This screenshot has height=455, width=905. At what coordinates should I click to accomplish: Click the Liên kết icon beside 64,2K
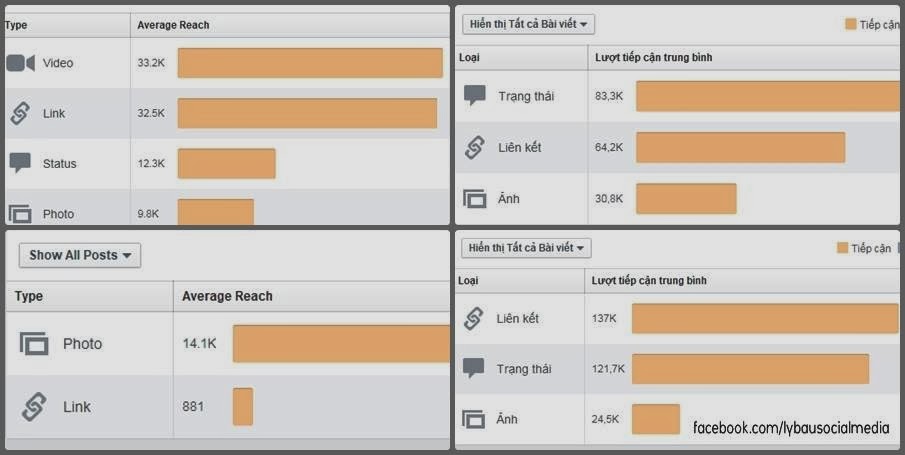click(x=474, y=147)
